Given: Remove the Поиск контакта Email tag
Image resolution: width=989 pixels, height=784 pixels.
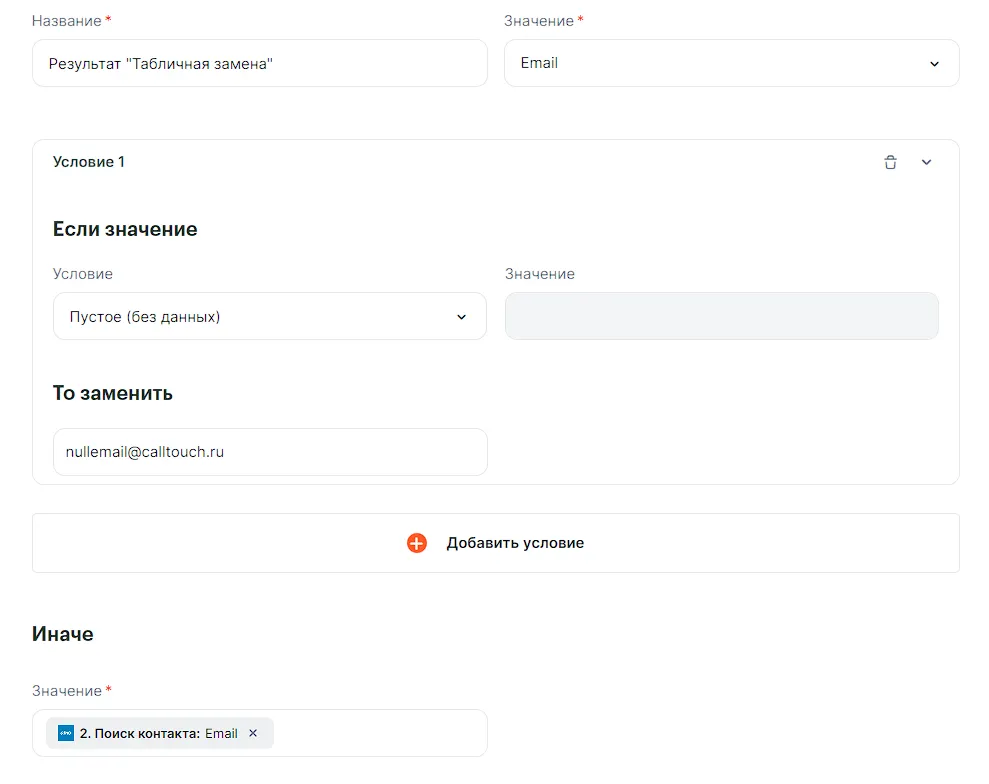Looking at the screenshot, I should [x=253, y=733].
